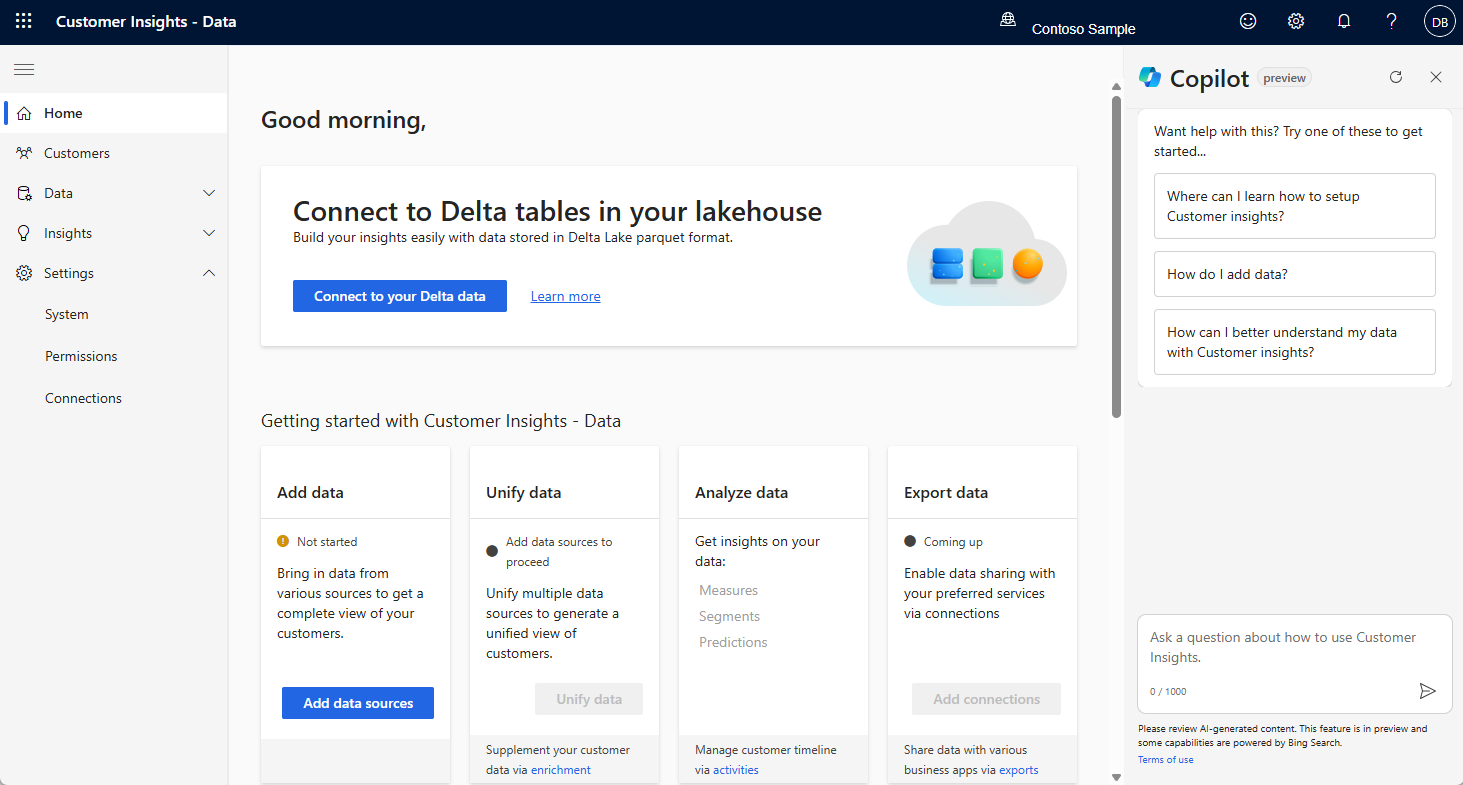Click the main page vertical scrollbar
The width and height of the screenshot is (1463, 785).
[x=1116, y=256]
